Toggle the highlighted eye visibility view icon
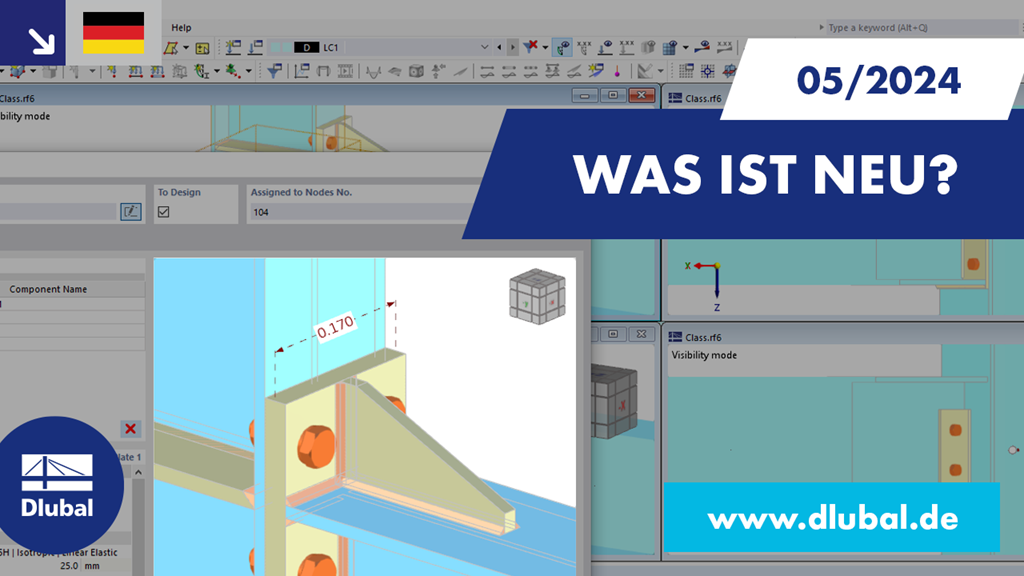 (562, 47)
